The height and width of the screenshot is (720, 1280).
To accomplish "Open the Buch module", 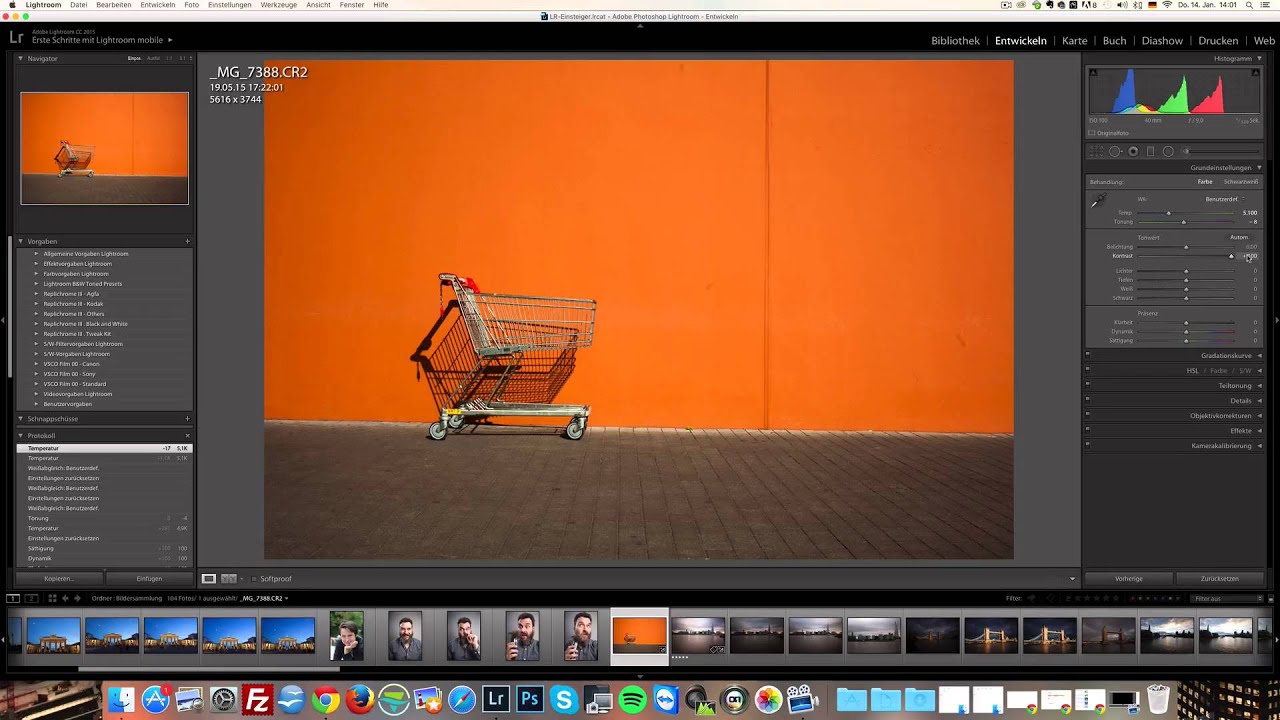I will [1114, 41].
